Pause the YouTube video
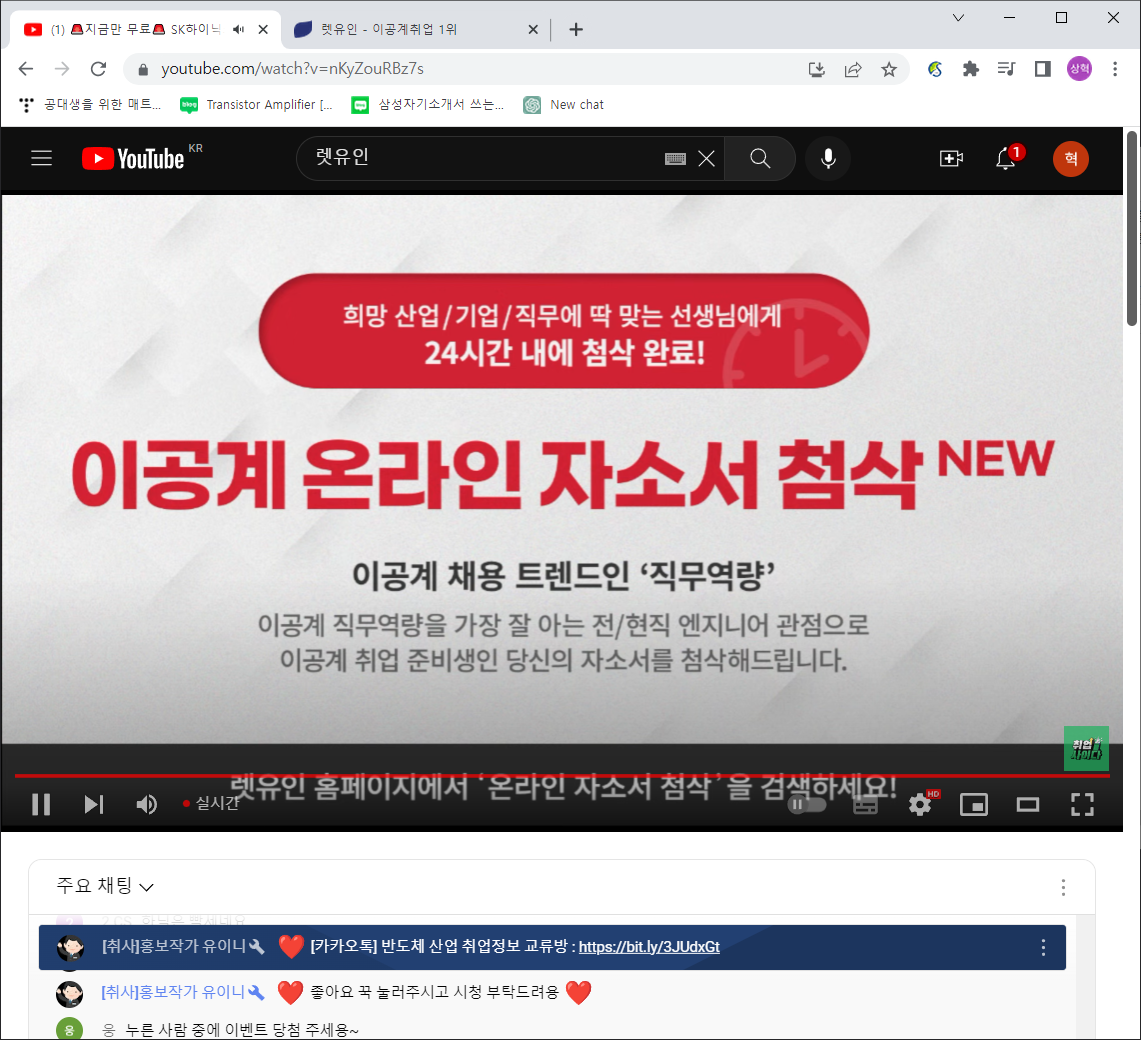 [x=41, y=804]
